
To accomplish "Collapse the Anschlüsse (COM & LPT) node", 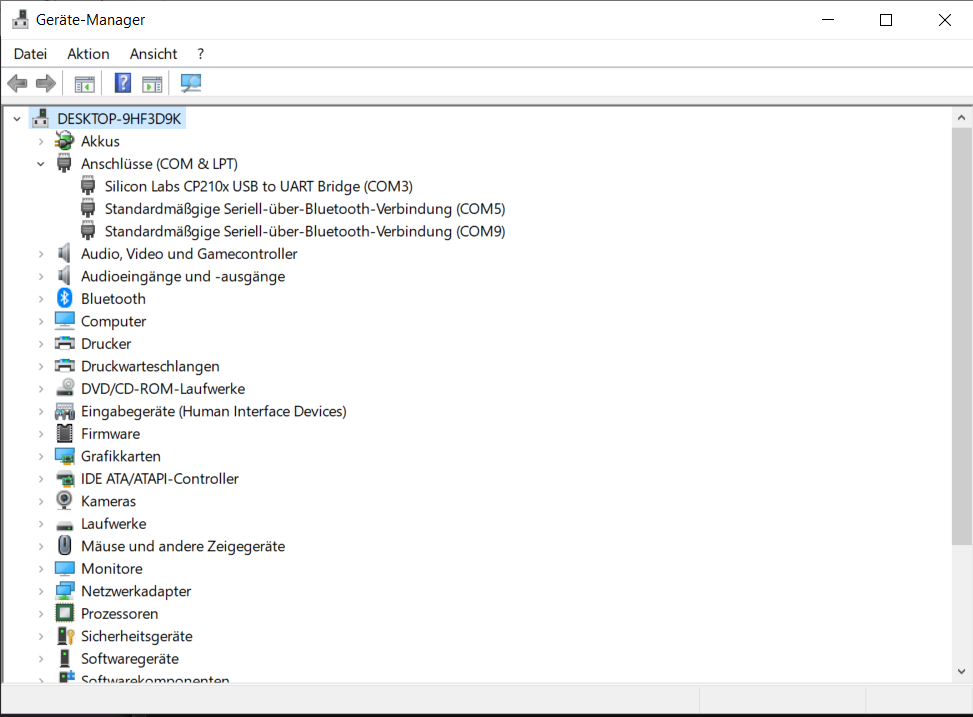I will coord(41,164).
